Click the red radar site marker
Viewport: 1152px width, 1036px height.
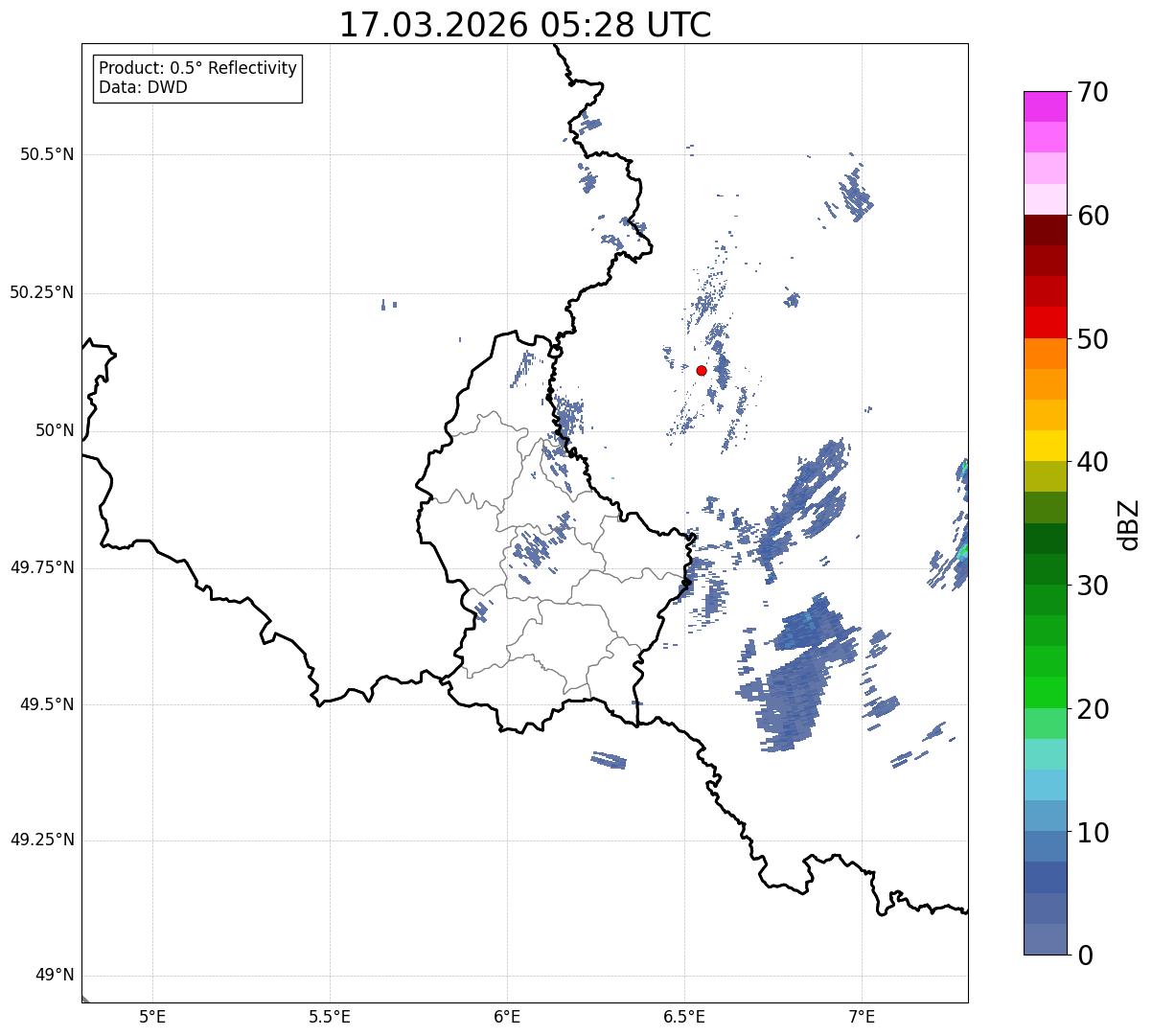[702, 371]
